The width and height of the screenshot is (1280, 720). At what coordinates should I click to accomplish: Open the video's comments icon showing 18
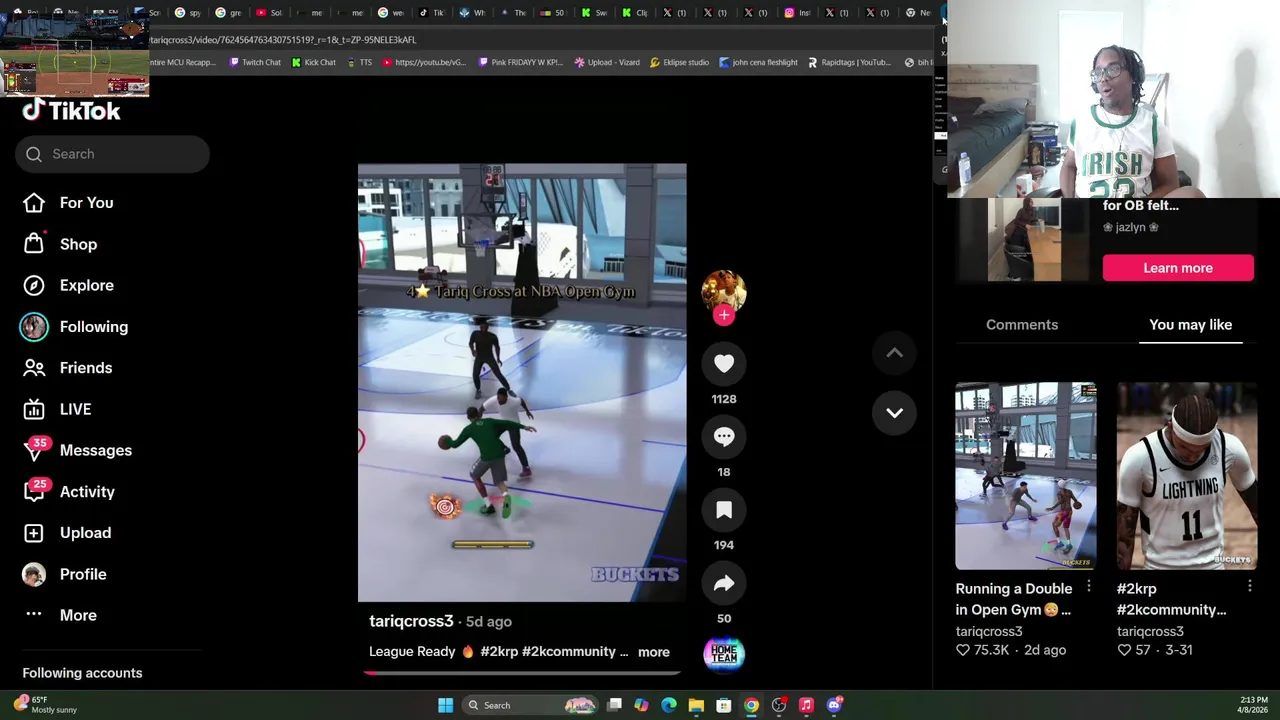(724, 437)
